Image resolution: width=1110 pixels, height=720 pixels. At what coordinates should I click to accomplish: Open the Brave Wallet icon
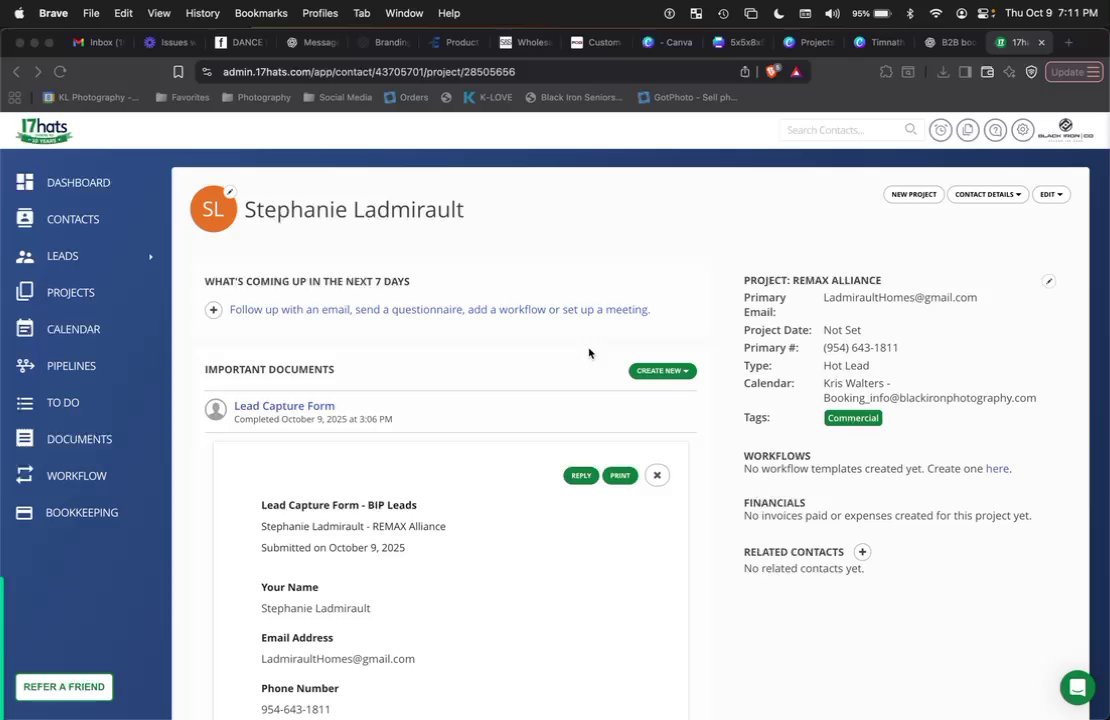click(x=987, y=72)
